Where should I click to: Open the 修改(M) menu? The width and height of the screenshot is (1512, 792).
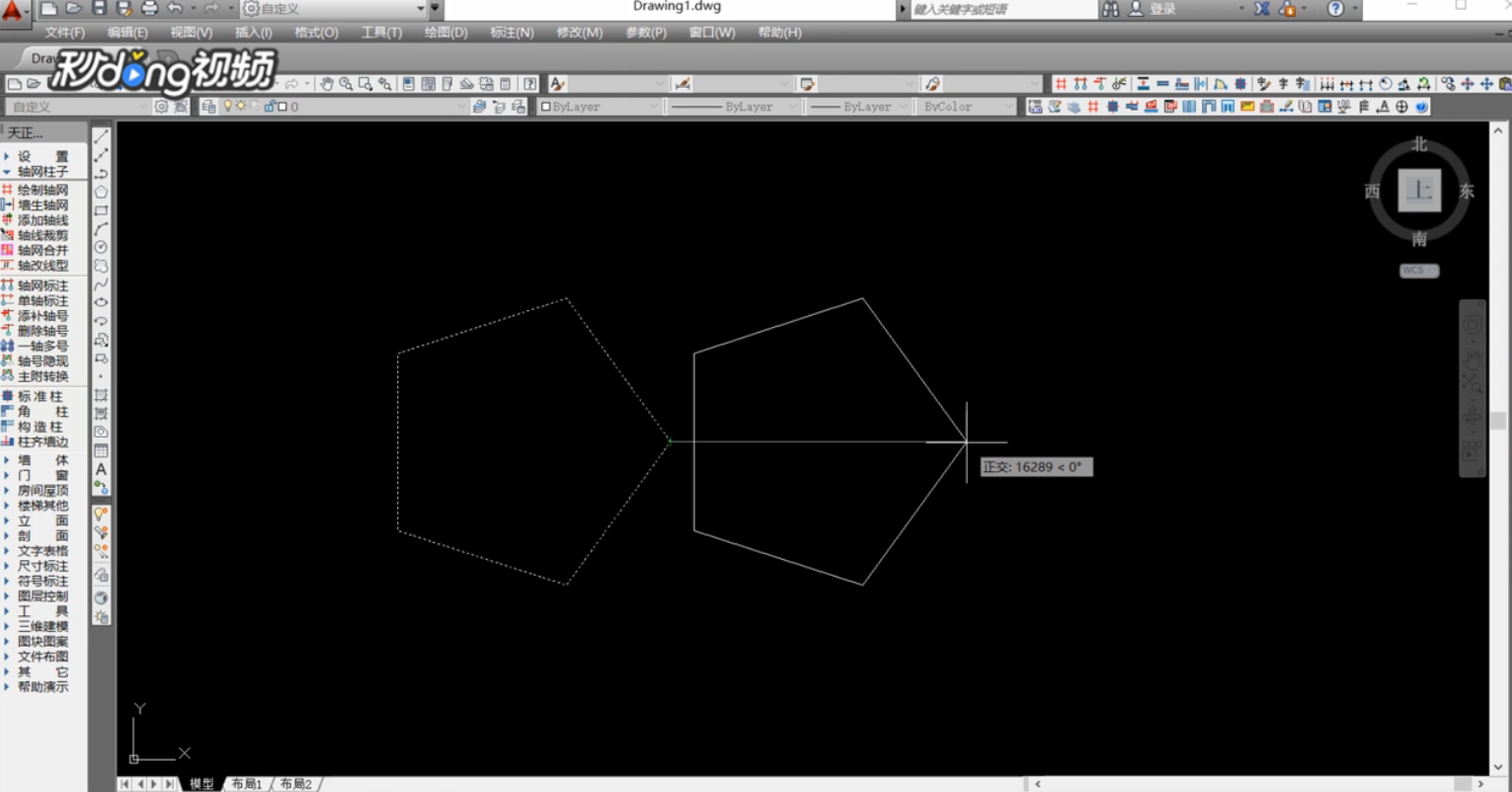click(x=580, y=33)
